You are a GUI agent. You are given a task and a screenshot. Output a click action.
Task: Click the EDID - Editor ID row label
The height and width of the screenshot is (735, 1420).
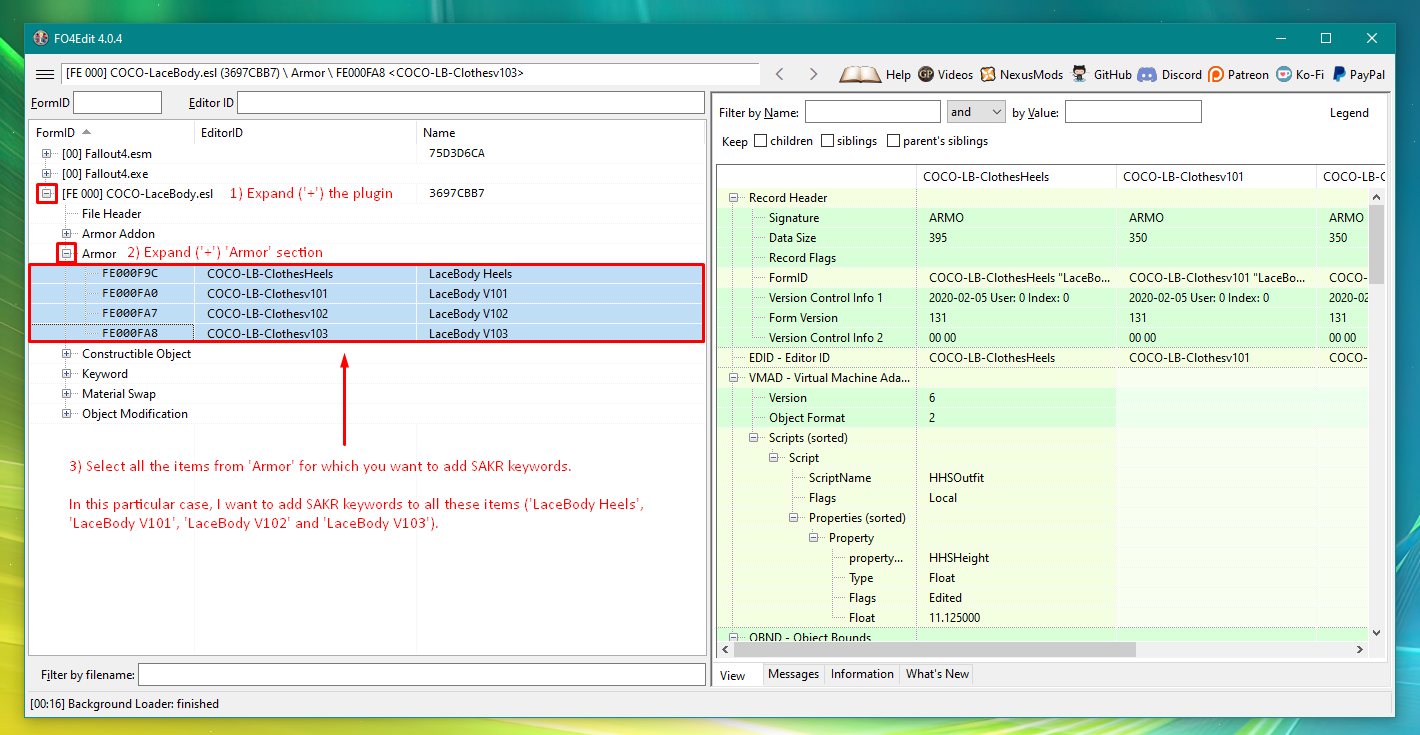[789, 358]
